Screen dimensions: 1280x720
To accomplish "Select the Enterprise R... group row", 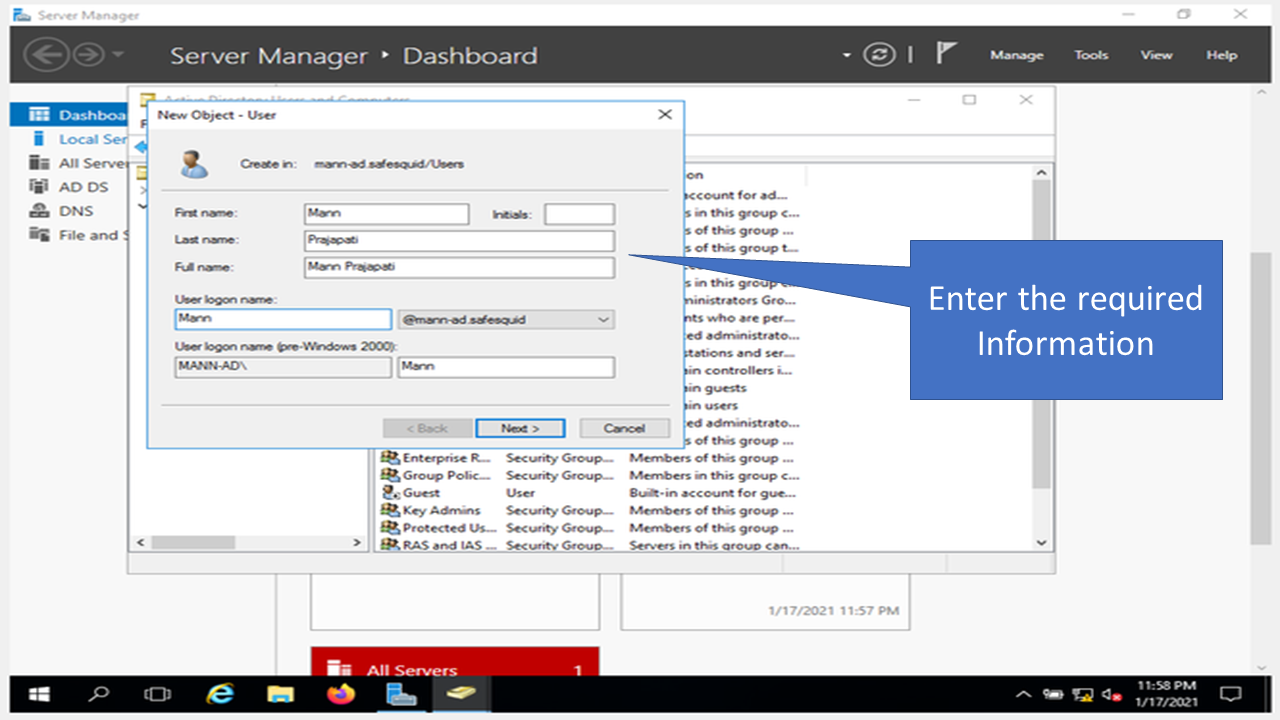I will [590, 458].
